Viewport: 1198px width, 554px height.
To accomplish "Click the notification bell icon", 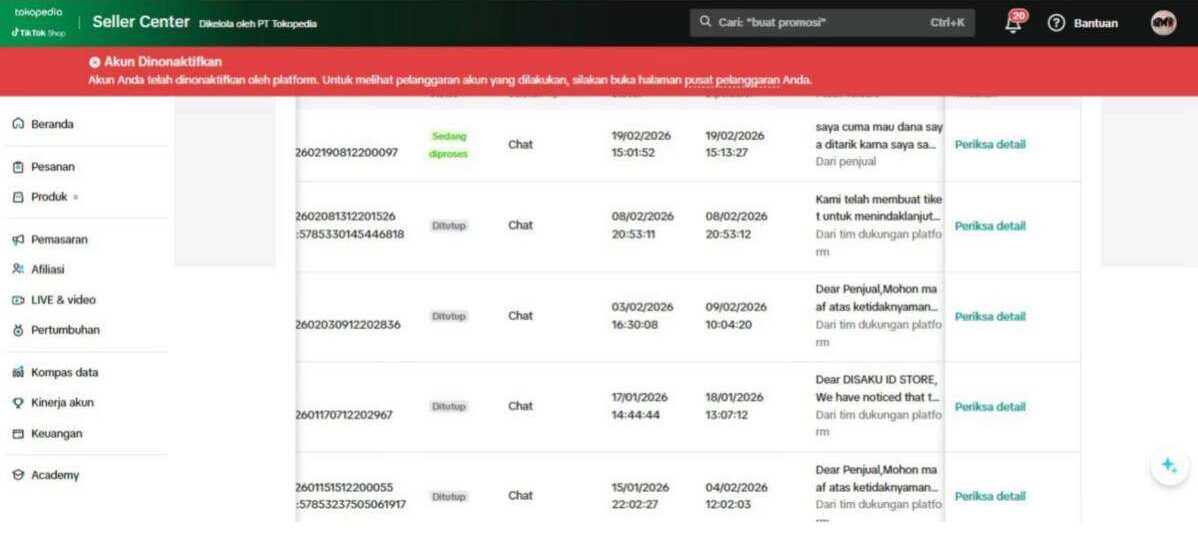I will [1014, 24].
